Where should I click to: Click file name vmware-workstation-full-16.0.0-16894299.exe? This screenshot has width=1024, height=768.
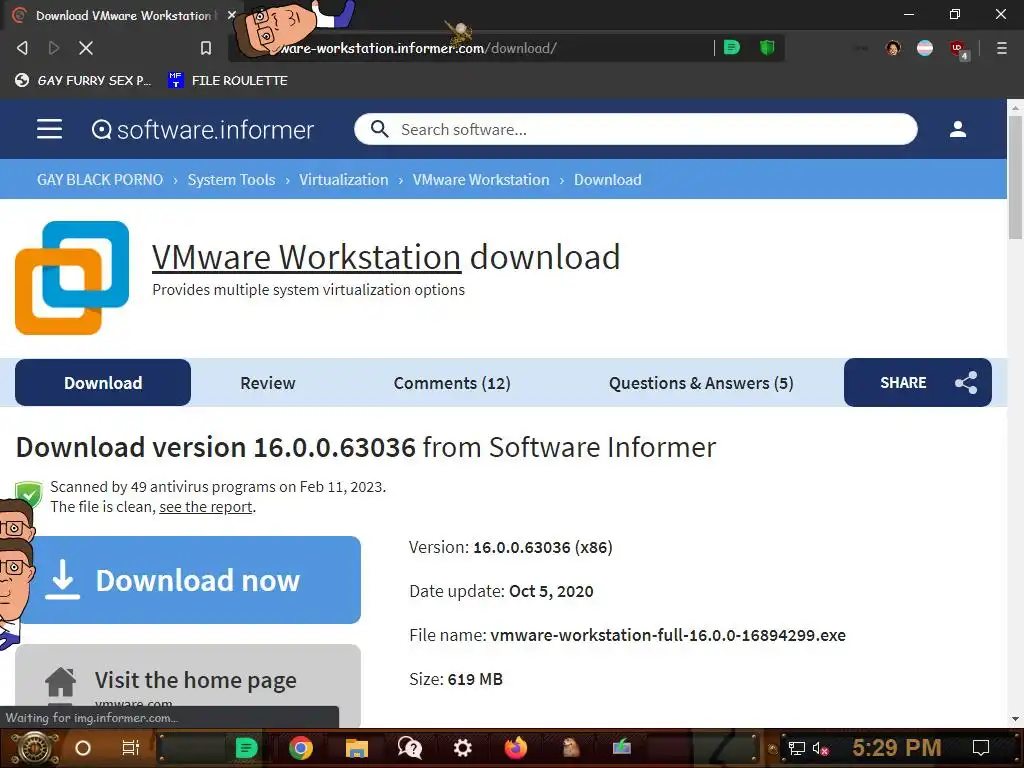click(x=667, y=635)
